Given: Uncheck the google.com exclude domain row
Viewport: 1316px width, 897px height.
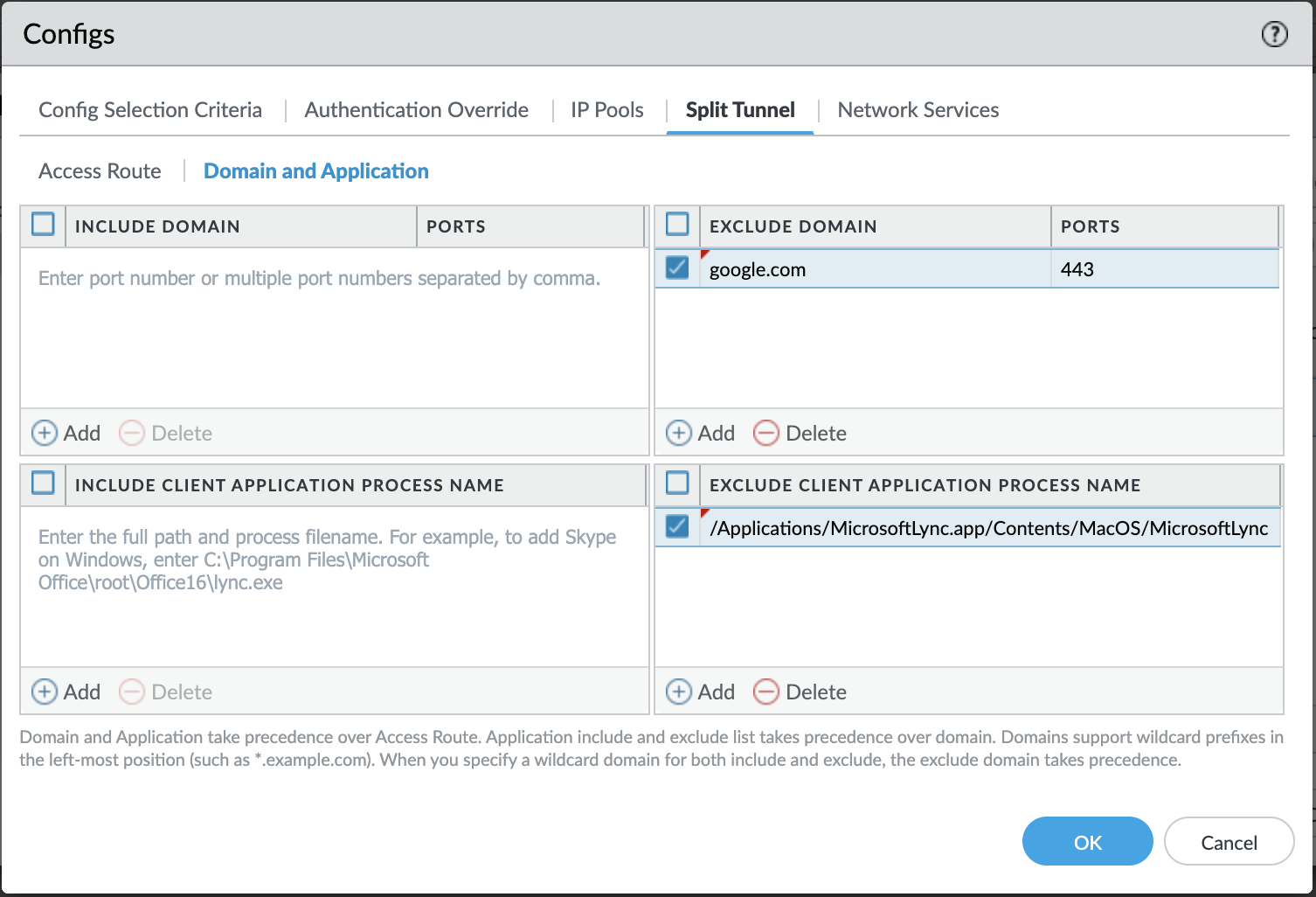Looking at the screenshot, I should click(x=676, y=268).
